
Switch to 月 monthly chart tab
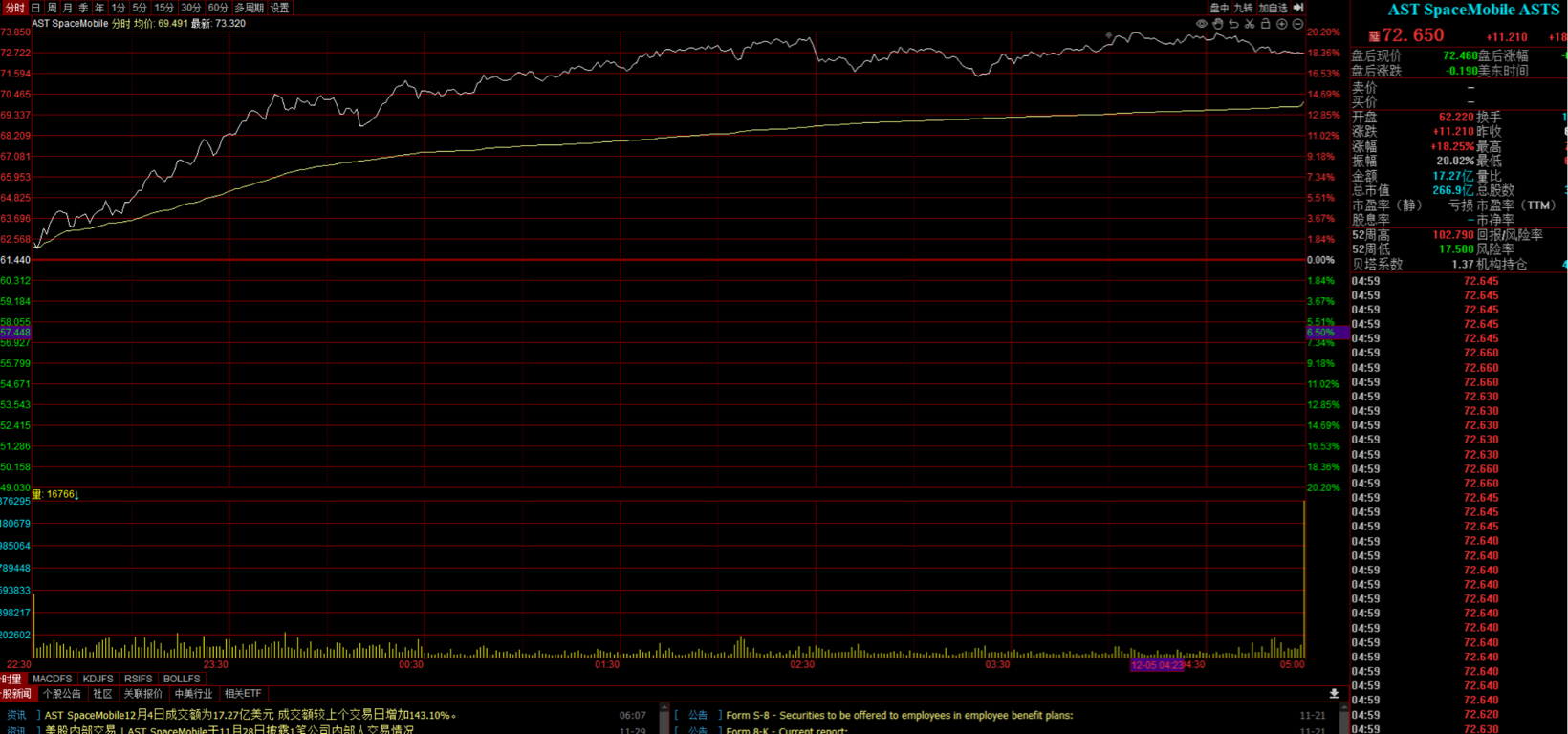tap(68, 8)
